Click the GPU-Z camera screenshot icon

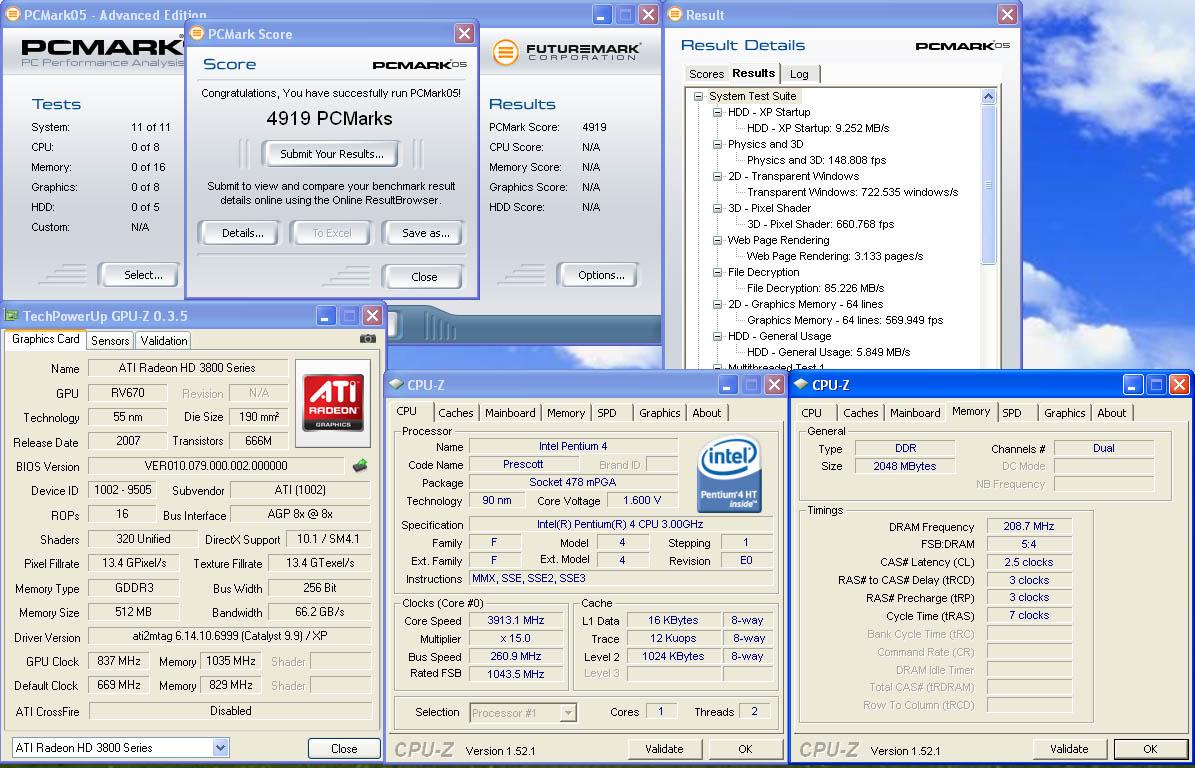[x=367, y=339]
